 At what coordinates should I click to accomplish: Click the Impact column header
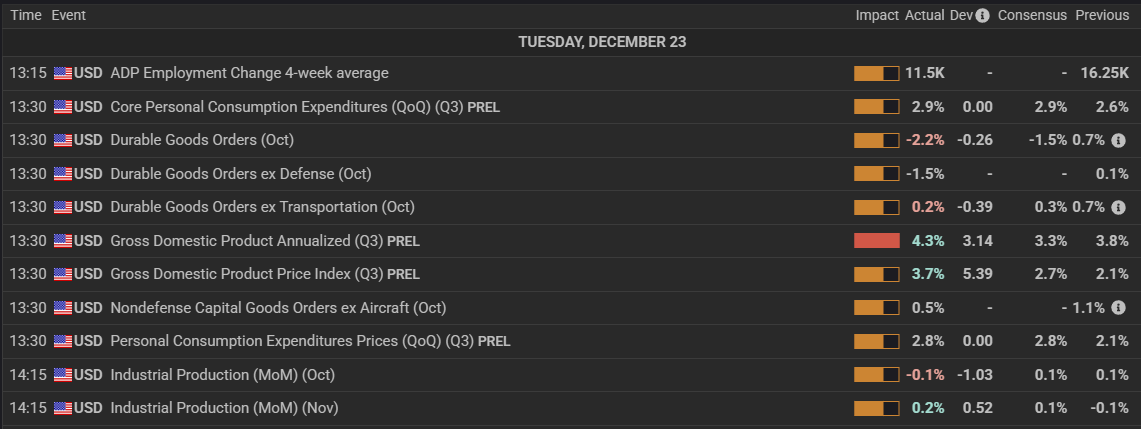click(x=876, y=16)
